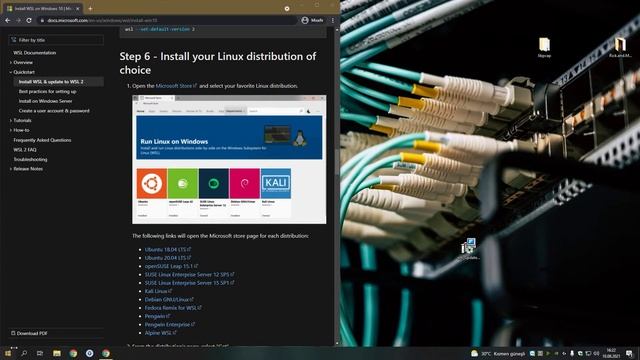Open the weather widget showing 30°C
640x360 pixels.
(x=498, y=353)
